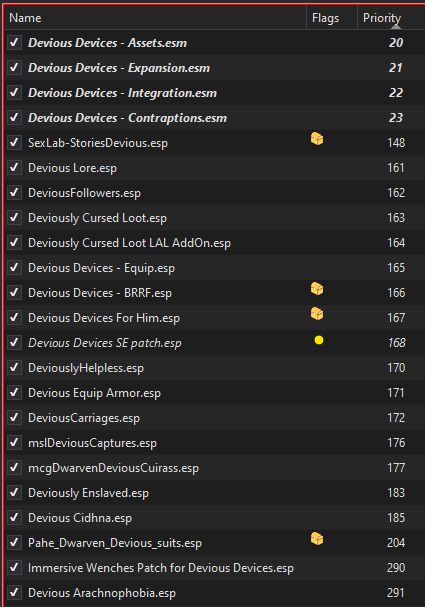Select plugin name mslDeviousCaptures.esp

pyautogui.click(x=93, y=443)
